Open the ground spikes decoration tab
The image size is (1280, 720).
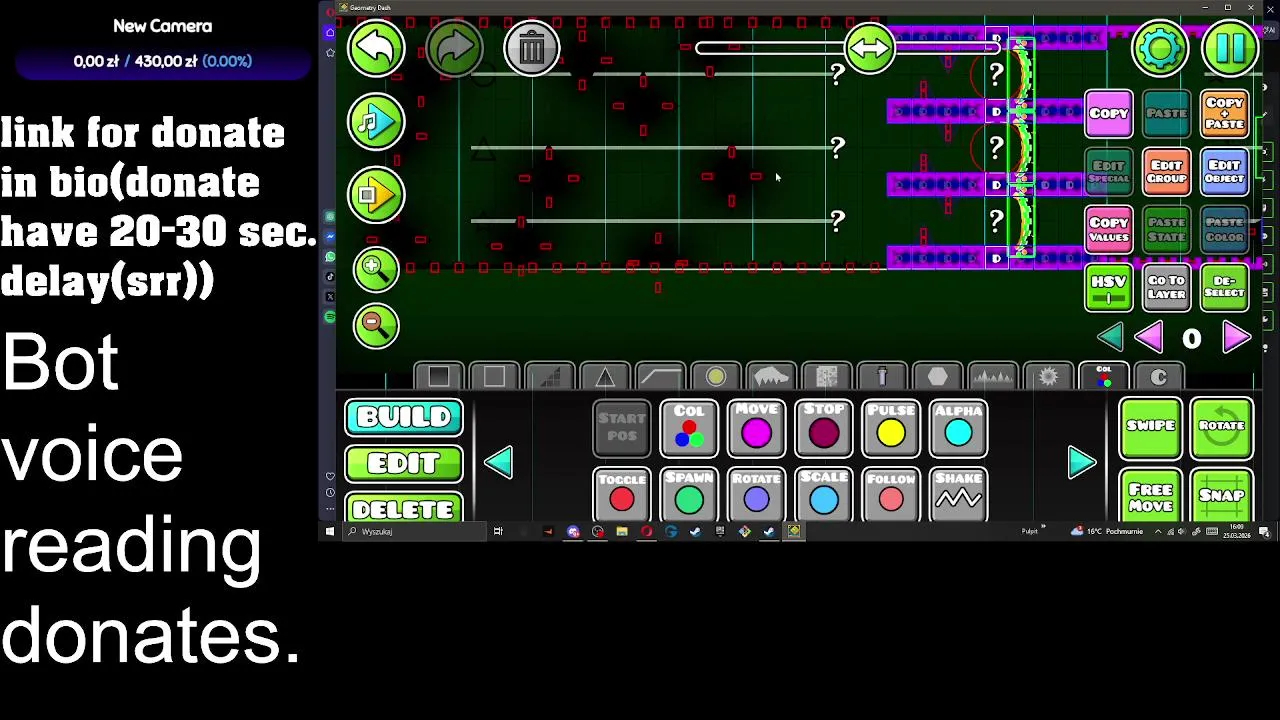[993, 376]
